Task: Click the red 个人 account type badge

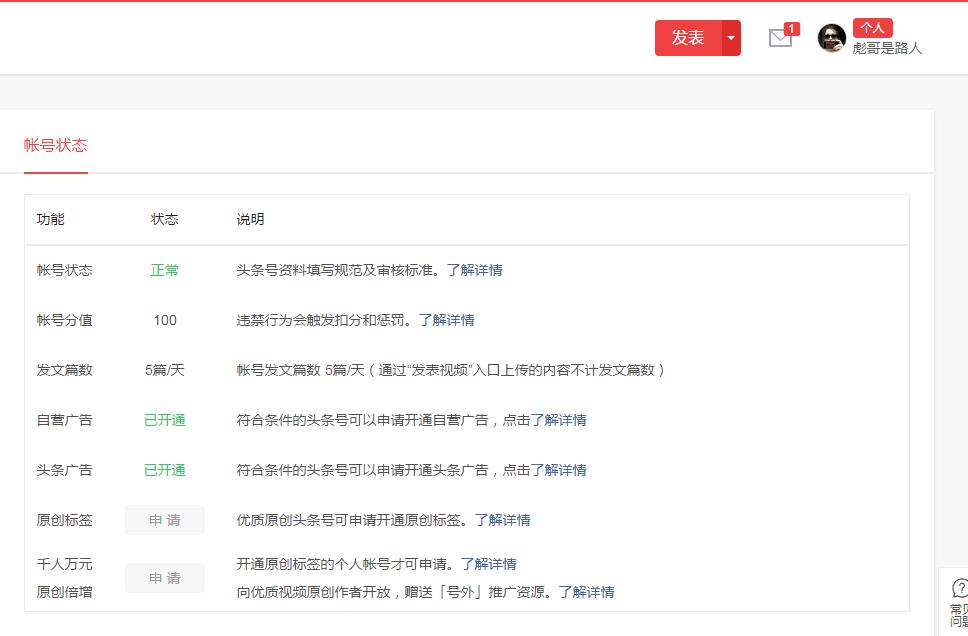Action: pyautogui.click(x=871, y=27)
